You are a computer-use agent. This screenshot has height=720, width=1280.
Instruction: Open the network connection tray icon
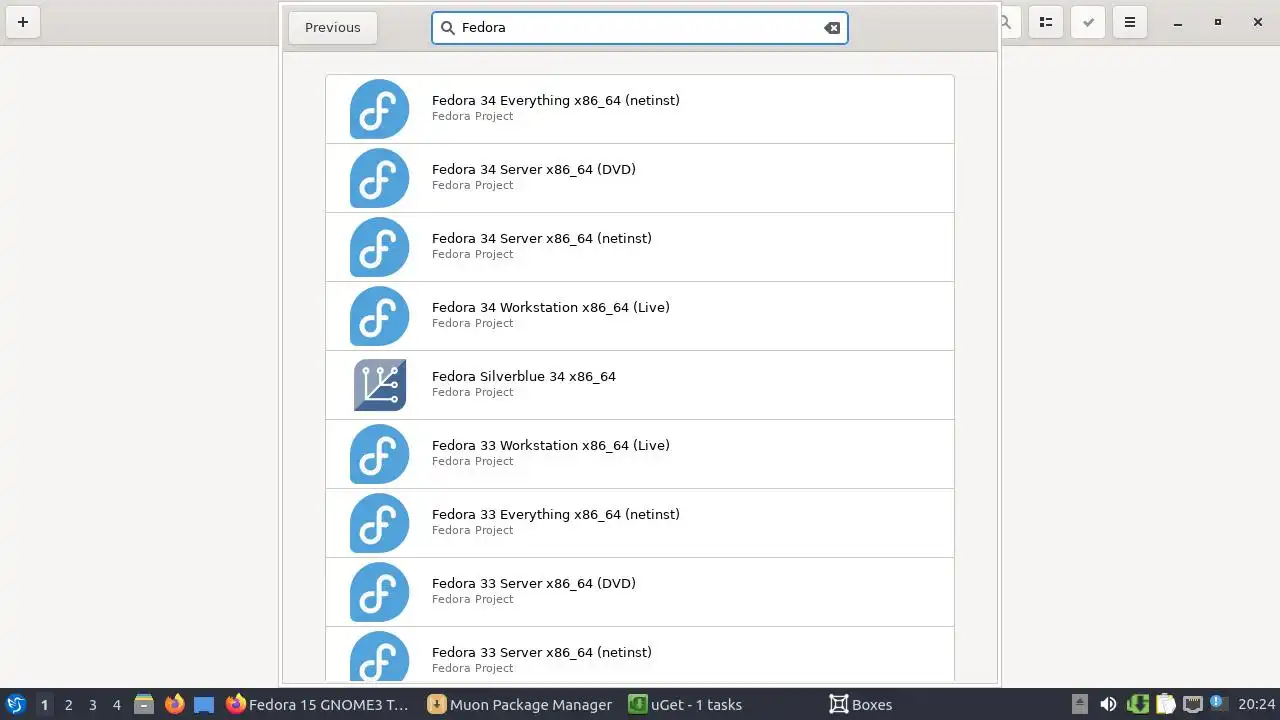[1192, 705]
